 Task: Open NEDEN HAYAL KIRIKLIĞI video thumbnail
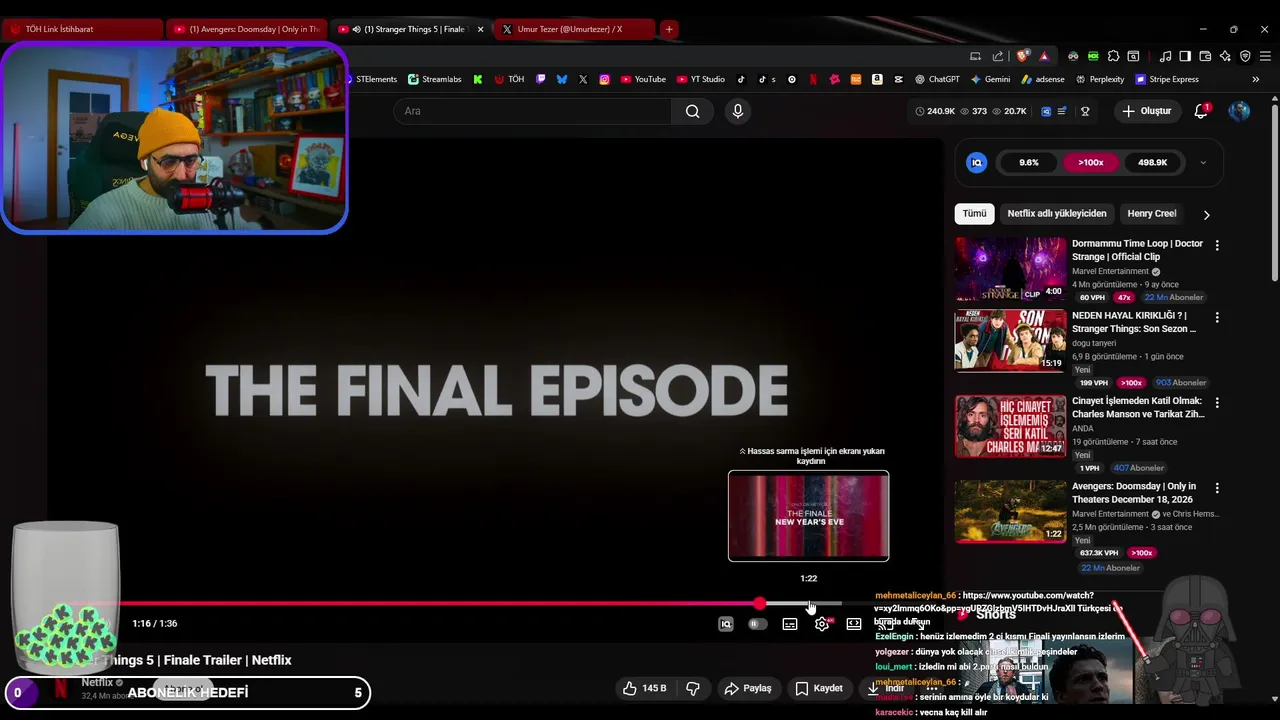point(1010,341)
